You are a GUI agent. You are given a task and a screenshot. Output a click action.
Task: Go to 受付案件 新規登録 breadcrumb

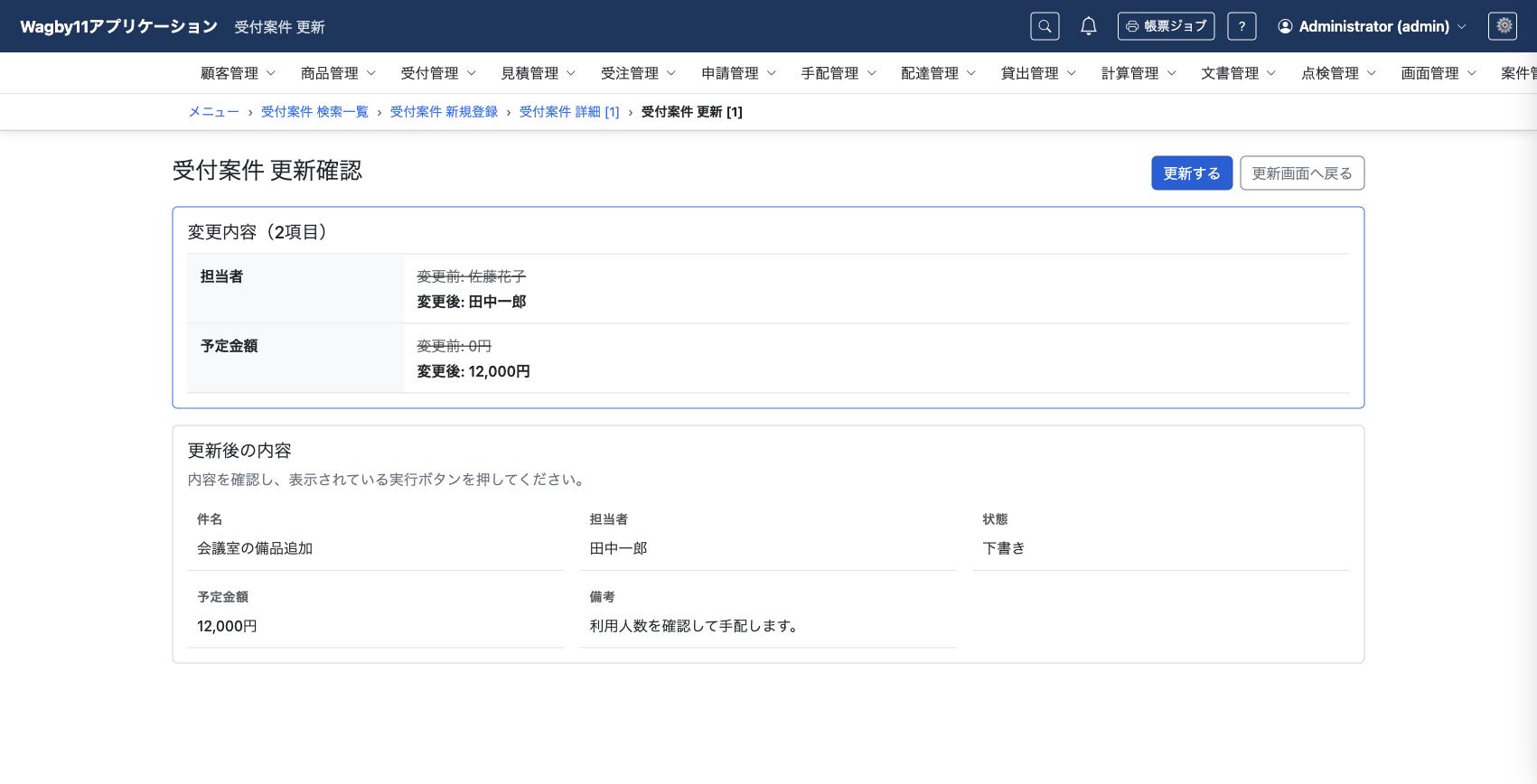click(444, 112)
